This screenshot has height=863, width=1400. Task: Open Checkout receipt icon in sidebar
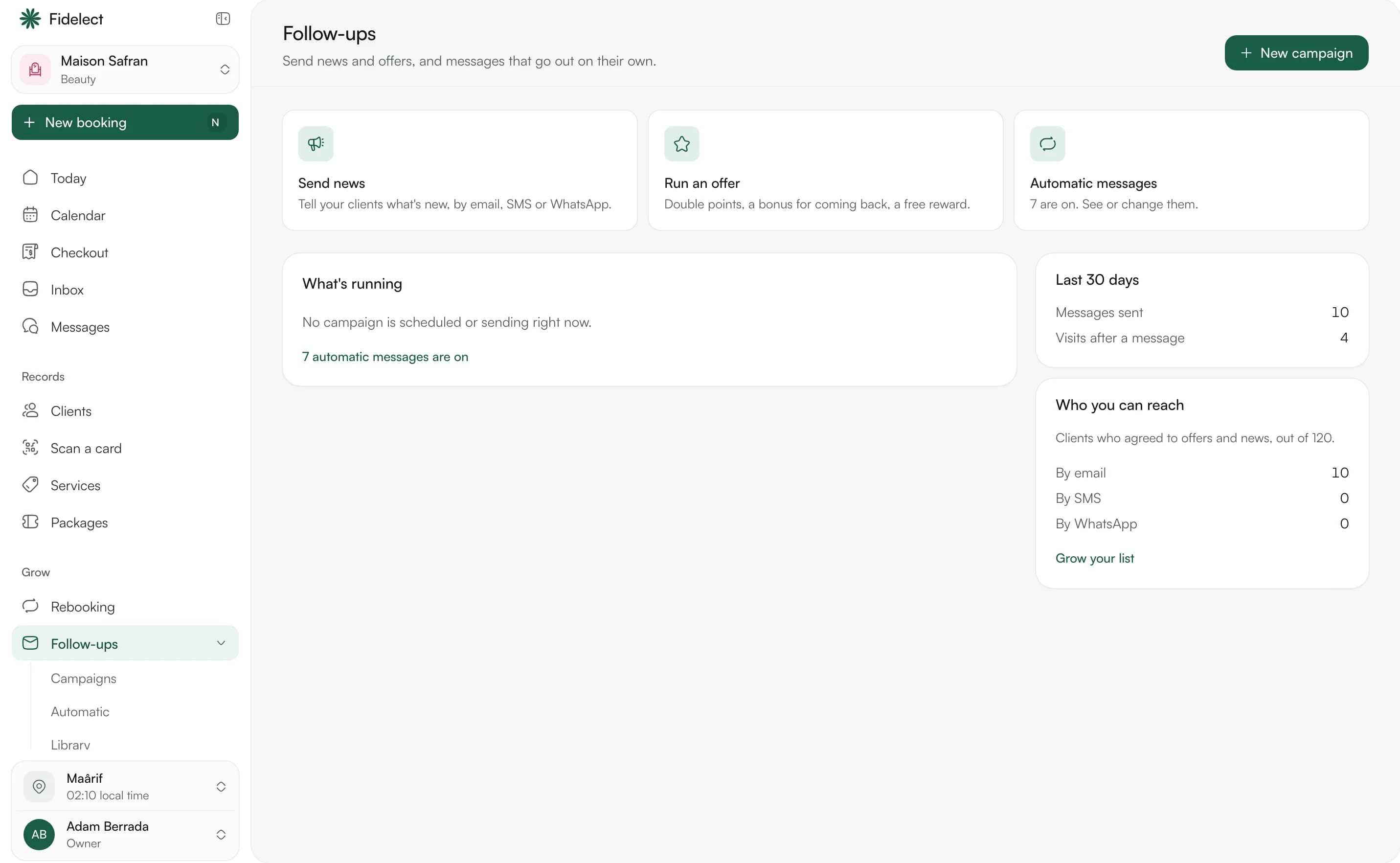(x=30, y=252)
